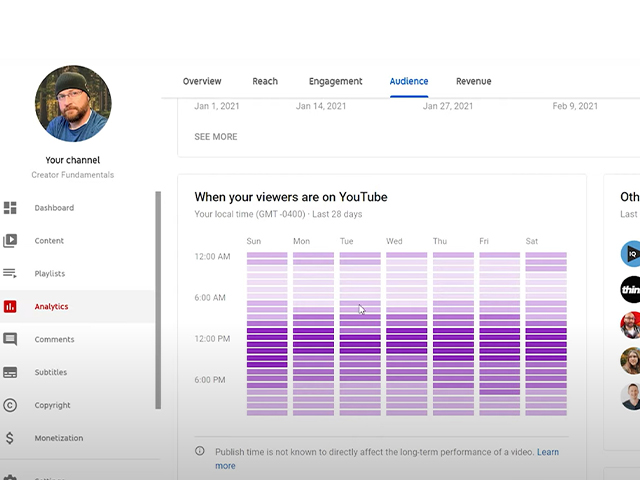Click the Copyright circle-C icon

(x=10, y=405)
